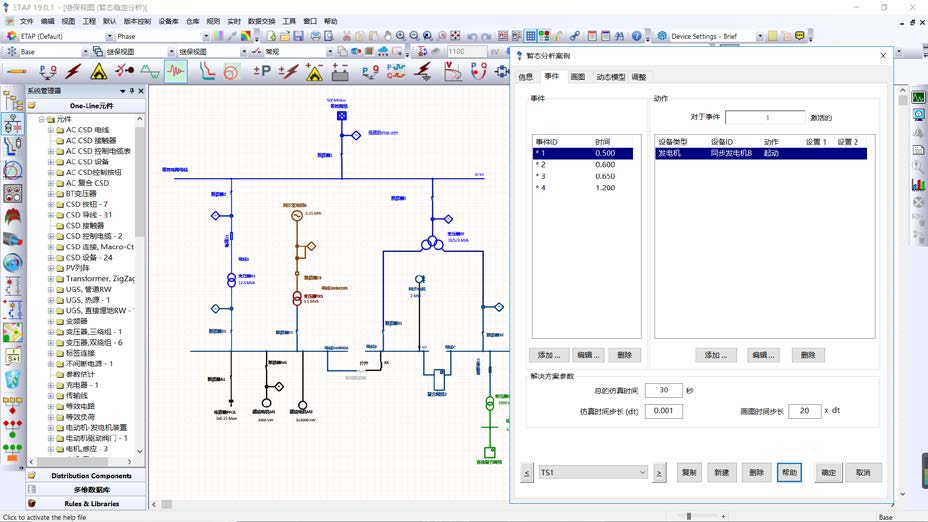Click the 帮助 button in dialog
The image size is (928, 522).
click(x=790, y=472)
